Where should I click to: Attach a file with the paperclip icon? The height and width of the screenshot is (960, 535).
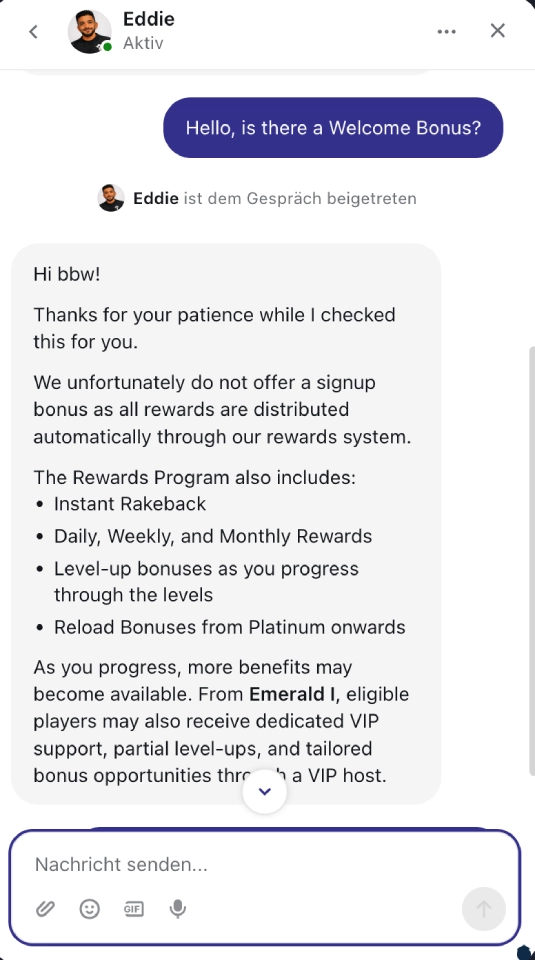45,909
